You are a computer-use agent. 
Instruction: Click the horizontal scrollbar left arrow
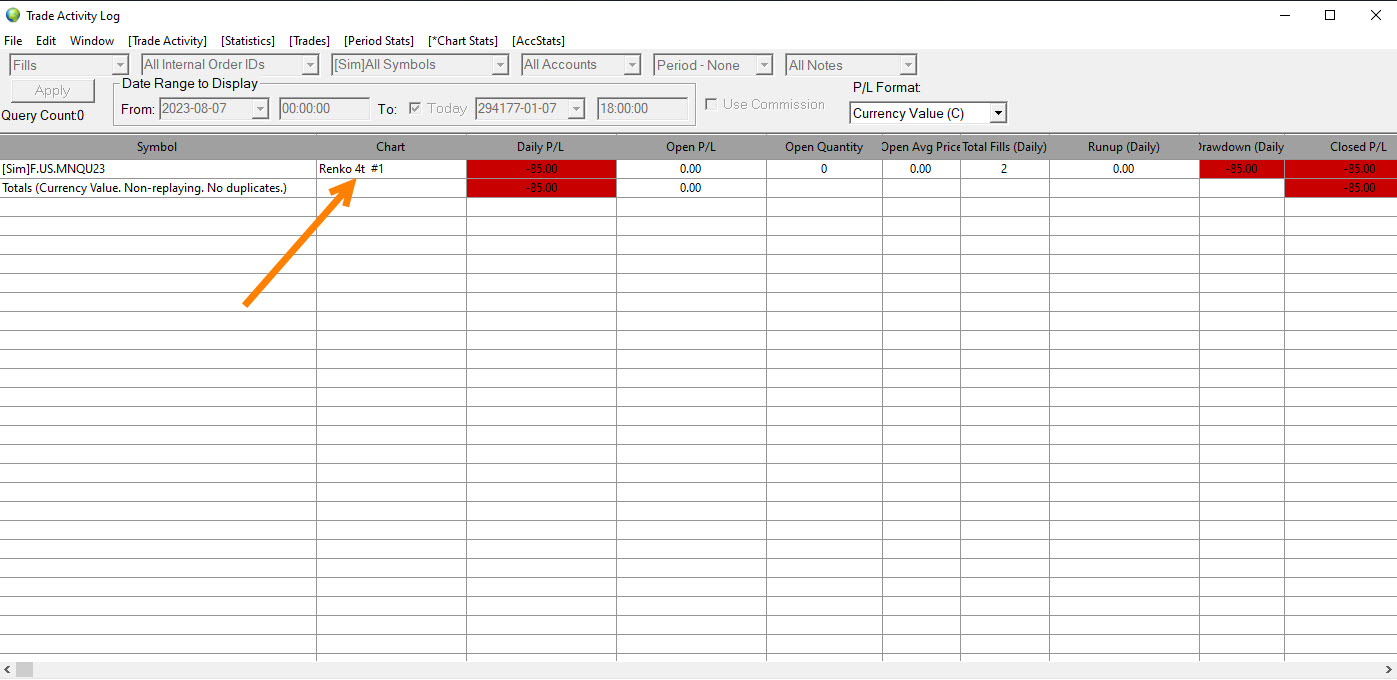pyautogui.click(x=7, y=669)
